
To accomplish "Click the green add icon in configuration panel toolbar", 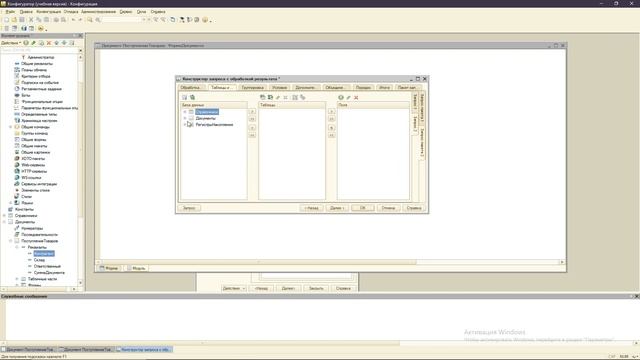I will (26, 43).
